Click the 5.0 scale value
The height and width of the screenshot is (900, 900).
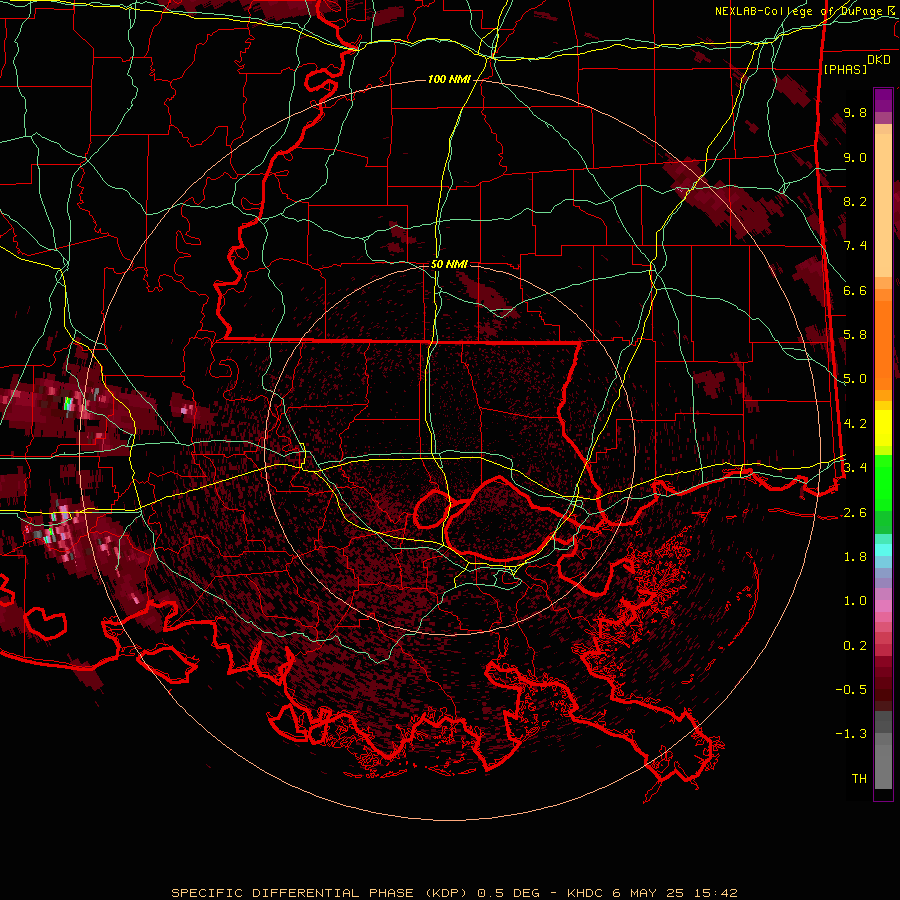tap(855, 379)
